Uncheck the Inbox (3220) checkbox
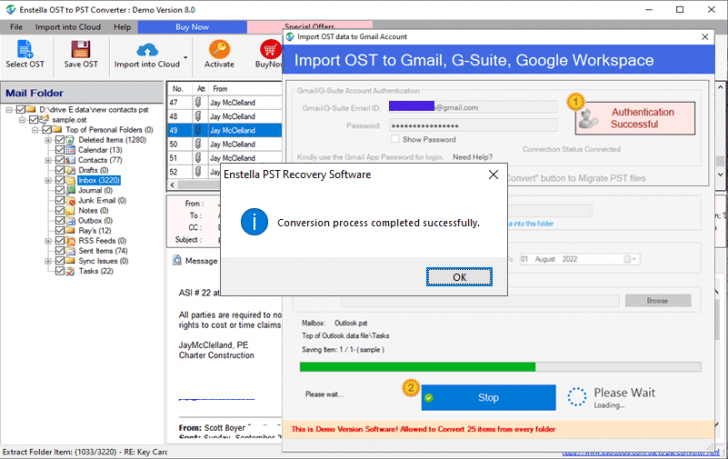 [59, 180]
